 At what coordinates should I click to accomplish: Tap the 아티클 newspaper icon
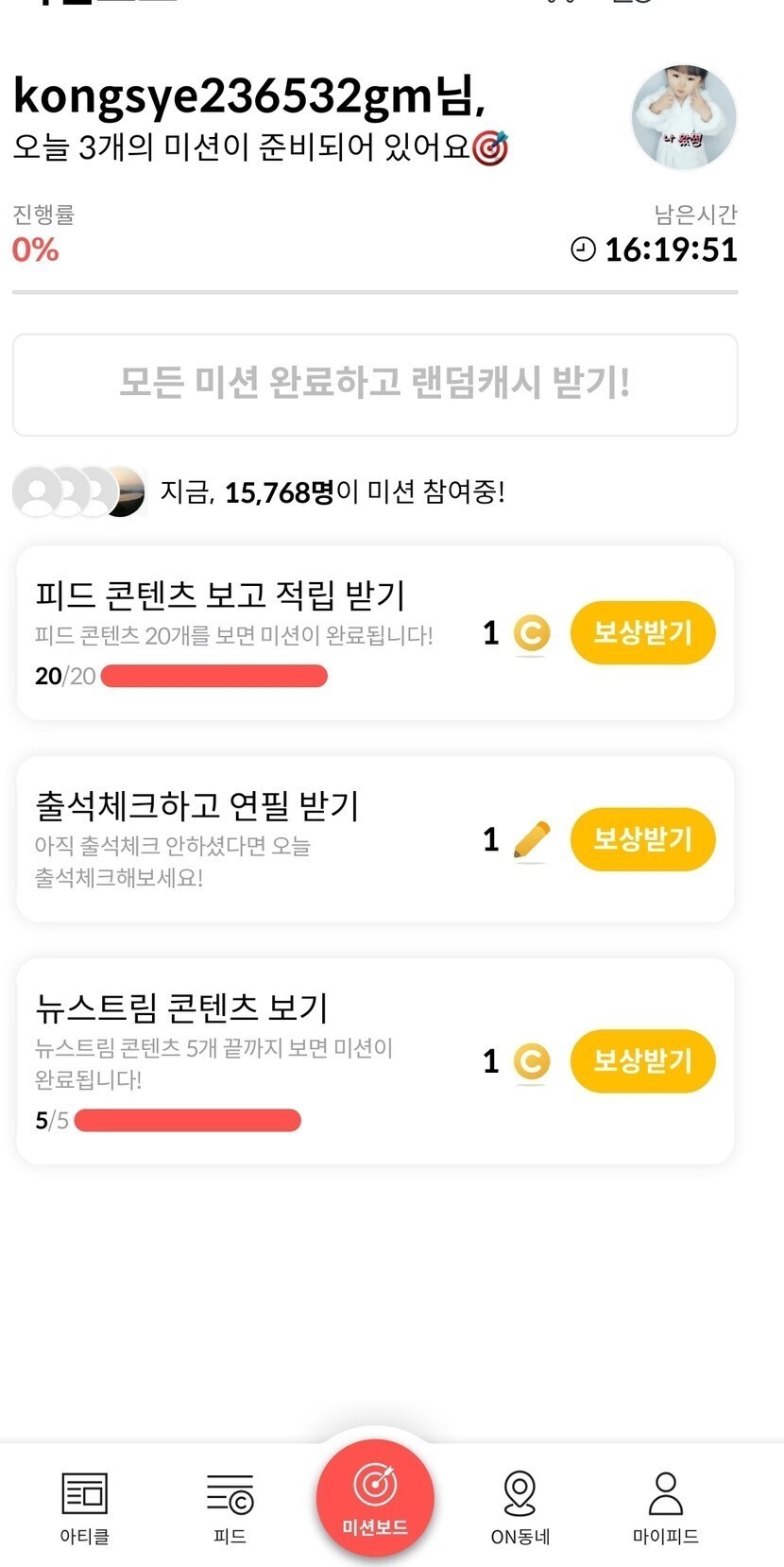pyautogui.click(x=84, y=1493)
